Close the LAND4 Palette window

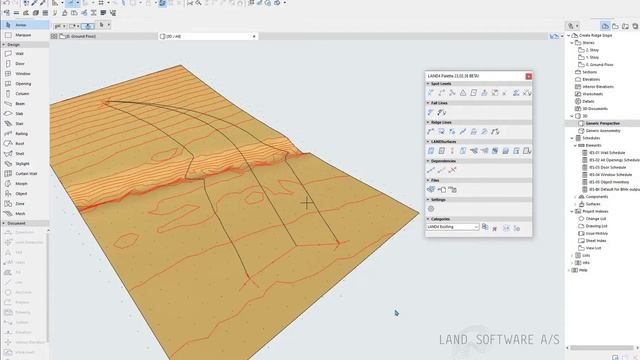click(529, 76)
